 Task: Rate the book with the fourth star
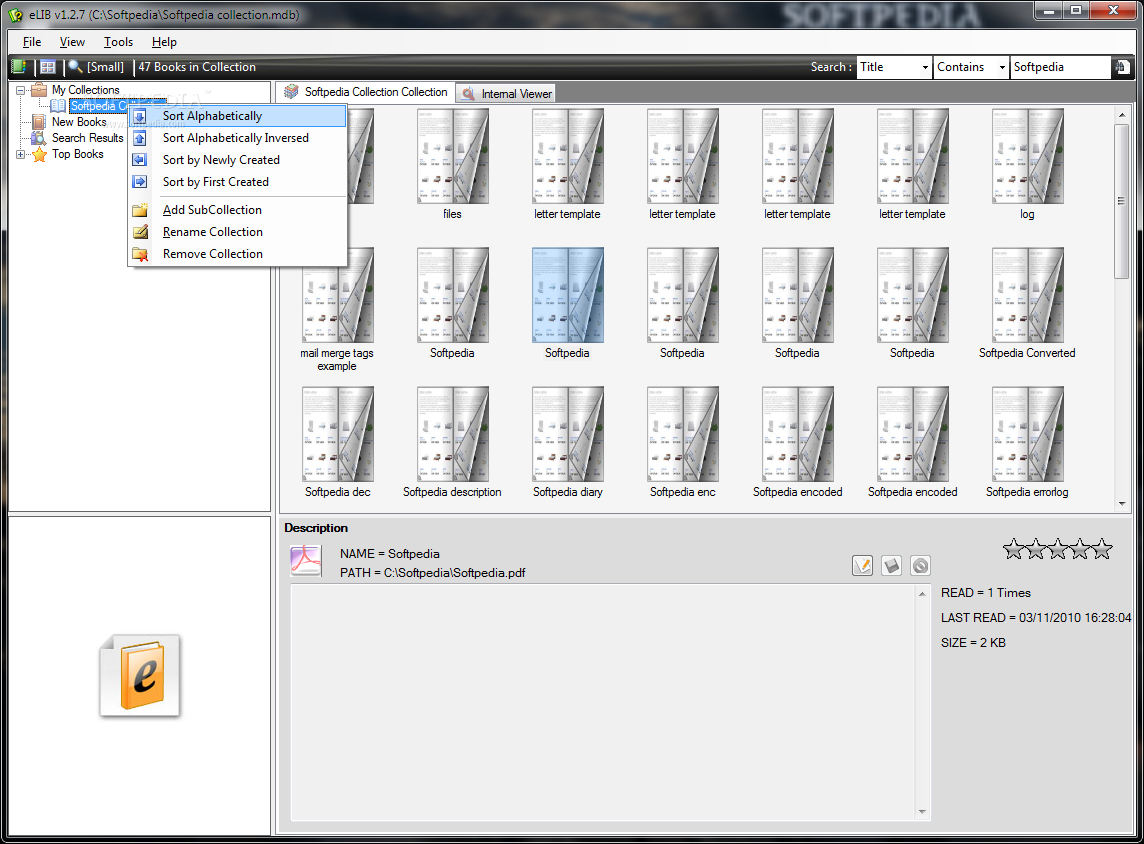pyautogui.click(x=1080, y=549)
